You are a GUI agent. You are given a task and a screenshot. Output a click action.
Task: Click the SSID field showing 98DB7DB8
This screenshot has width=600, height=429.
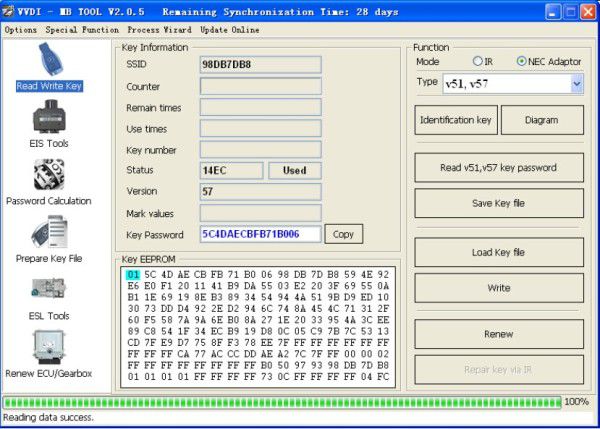(x=261, y=64)
